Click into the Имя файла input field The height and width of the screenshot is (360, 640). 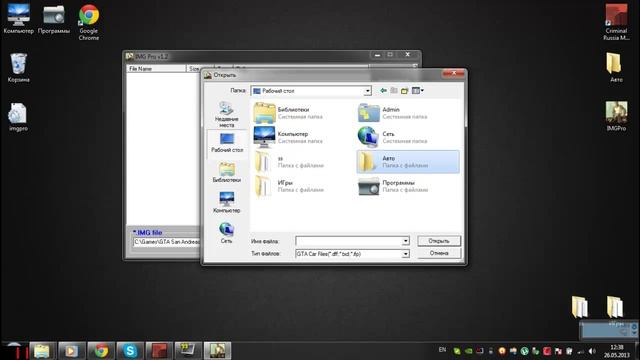349,241
